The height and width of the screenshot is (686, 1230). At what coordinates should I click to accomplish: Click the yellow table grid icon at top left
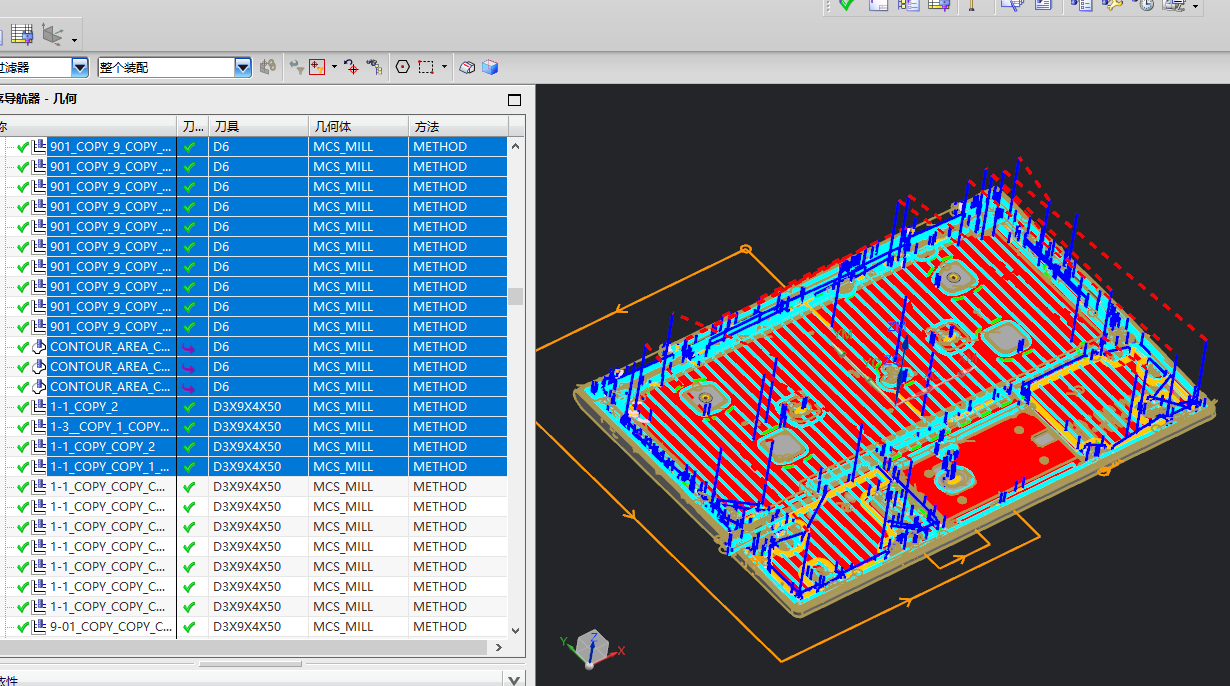[x=22, y=35]
